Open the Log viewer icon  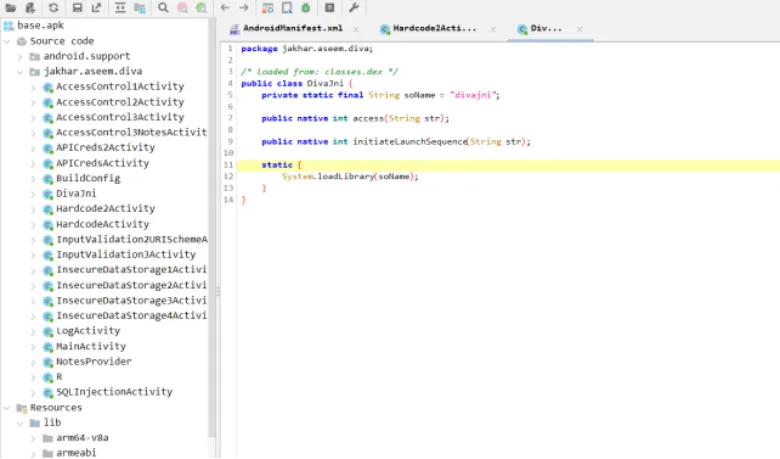point(329,7)
